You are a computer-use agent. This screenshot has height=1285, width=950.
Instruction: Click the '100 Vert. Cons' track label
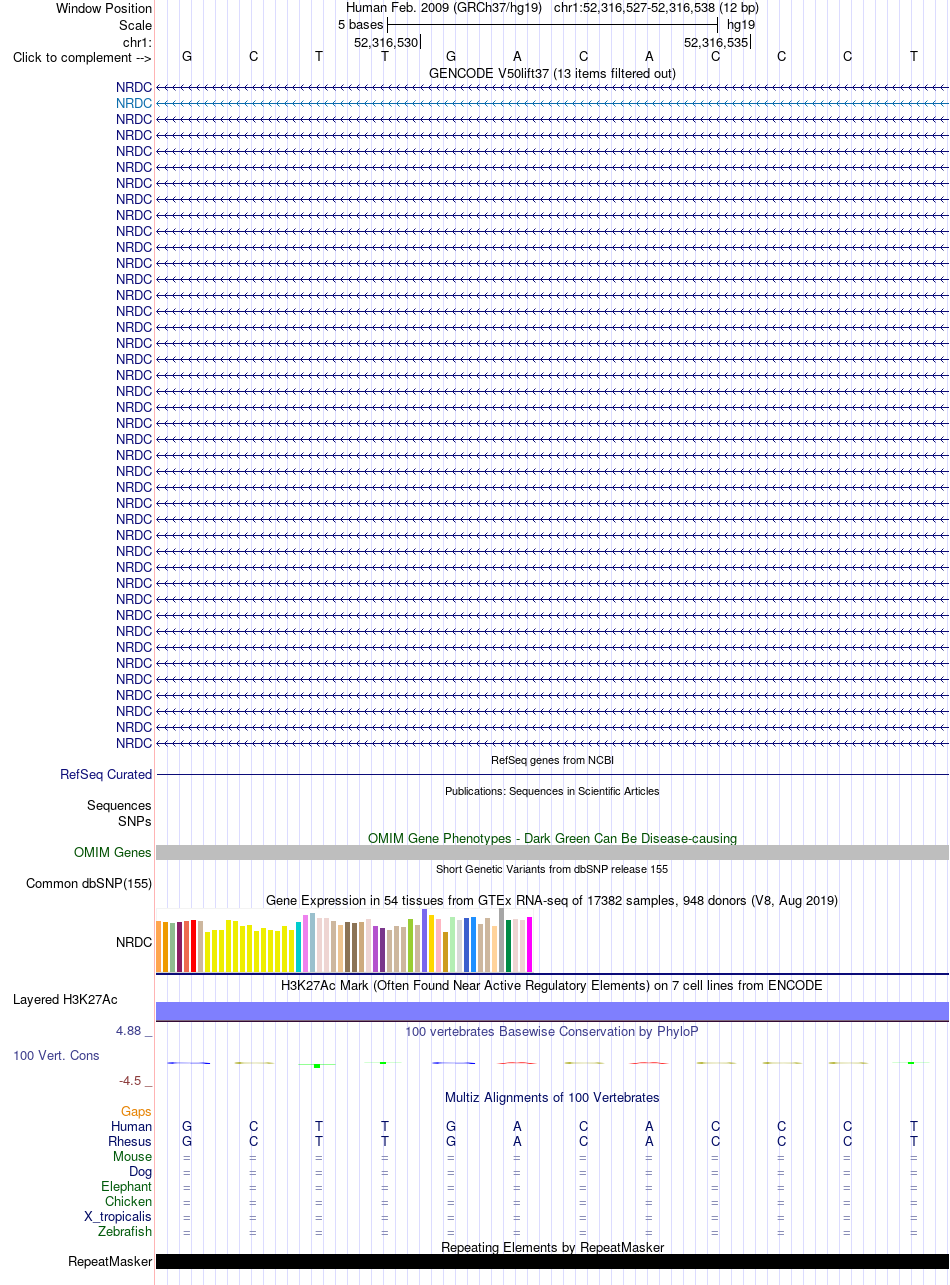pyautogui.click(x=56, y=1056)
